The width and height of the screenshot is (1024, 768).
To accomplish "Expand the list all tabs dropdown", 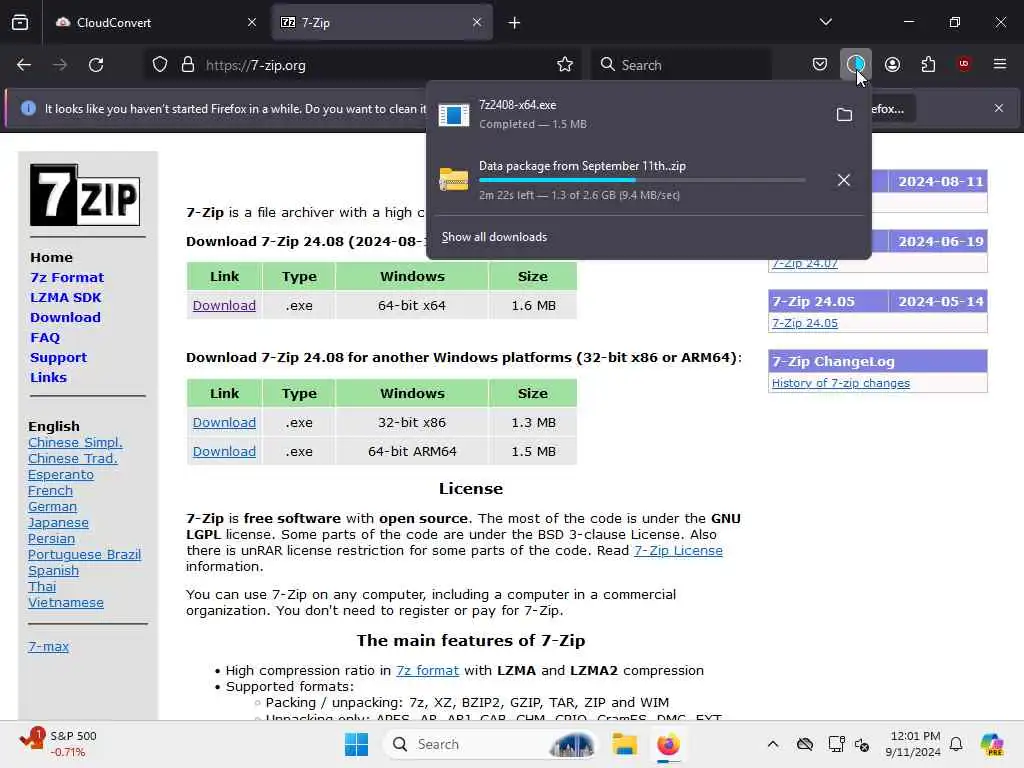I will [826, 22].
